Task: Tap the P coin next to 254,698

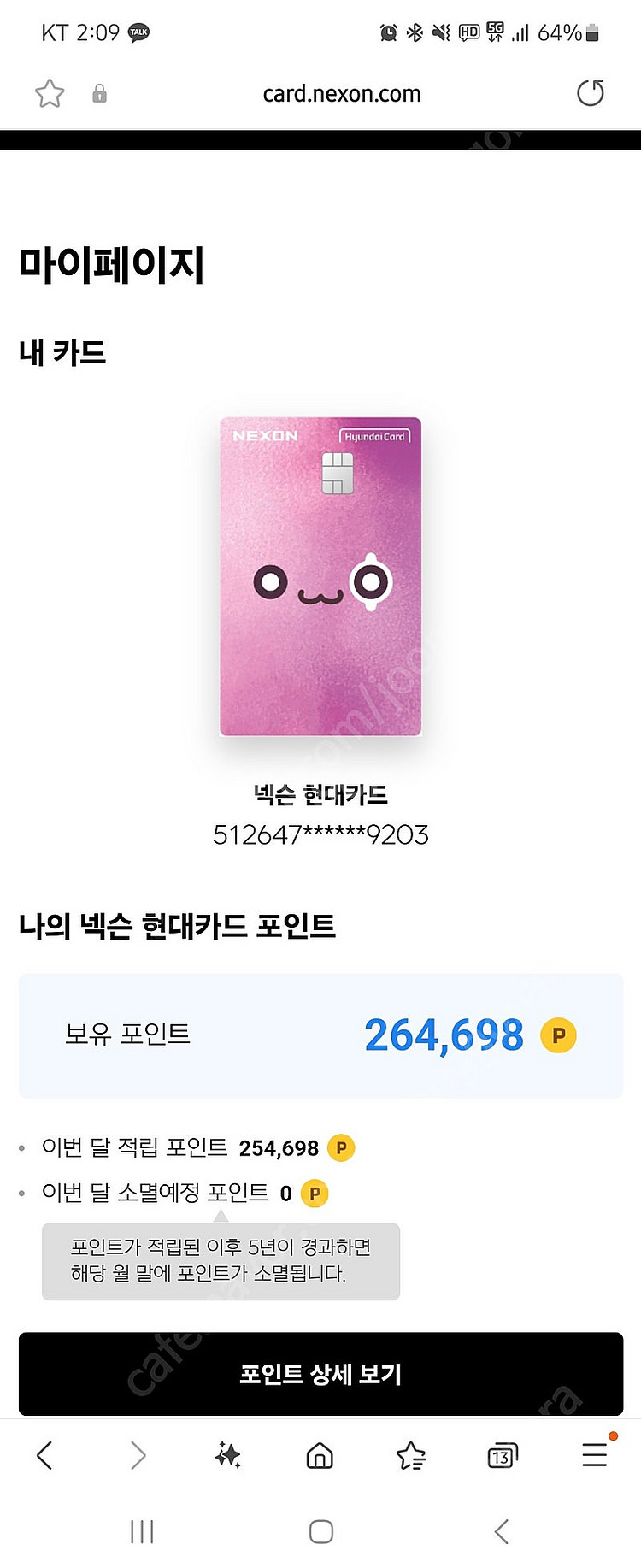Action: click(341, 1147)
